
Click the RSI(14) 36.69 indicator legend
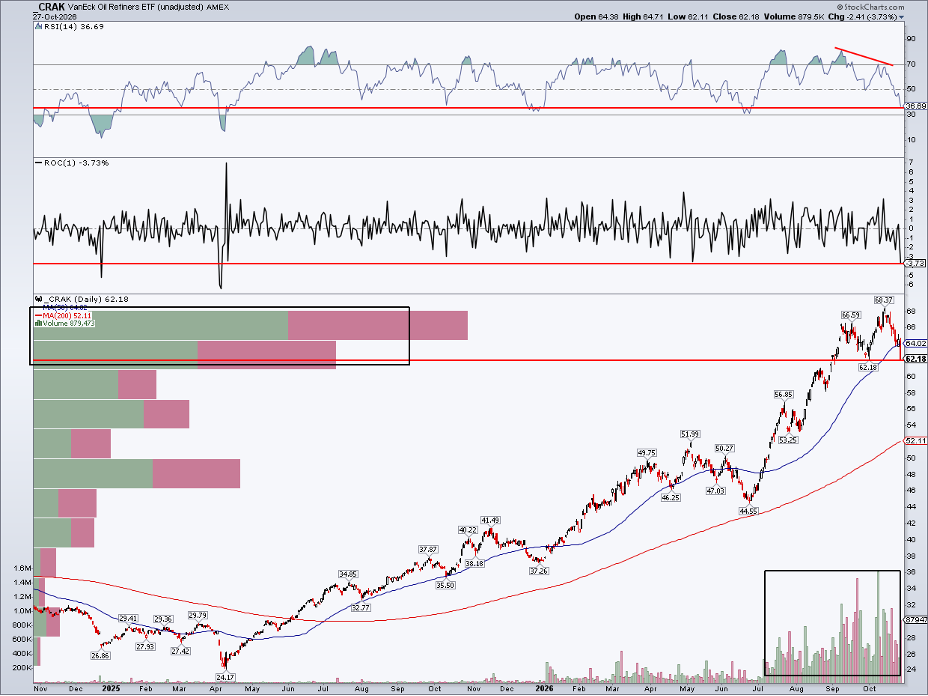click(x=73, y=27)
